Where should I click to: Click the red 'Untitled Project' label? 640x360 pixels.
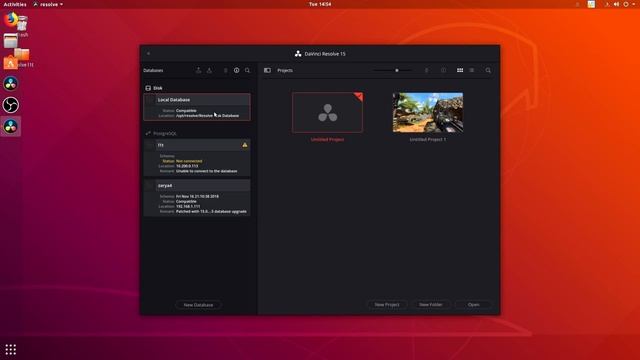click(x=327, y=140)
